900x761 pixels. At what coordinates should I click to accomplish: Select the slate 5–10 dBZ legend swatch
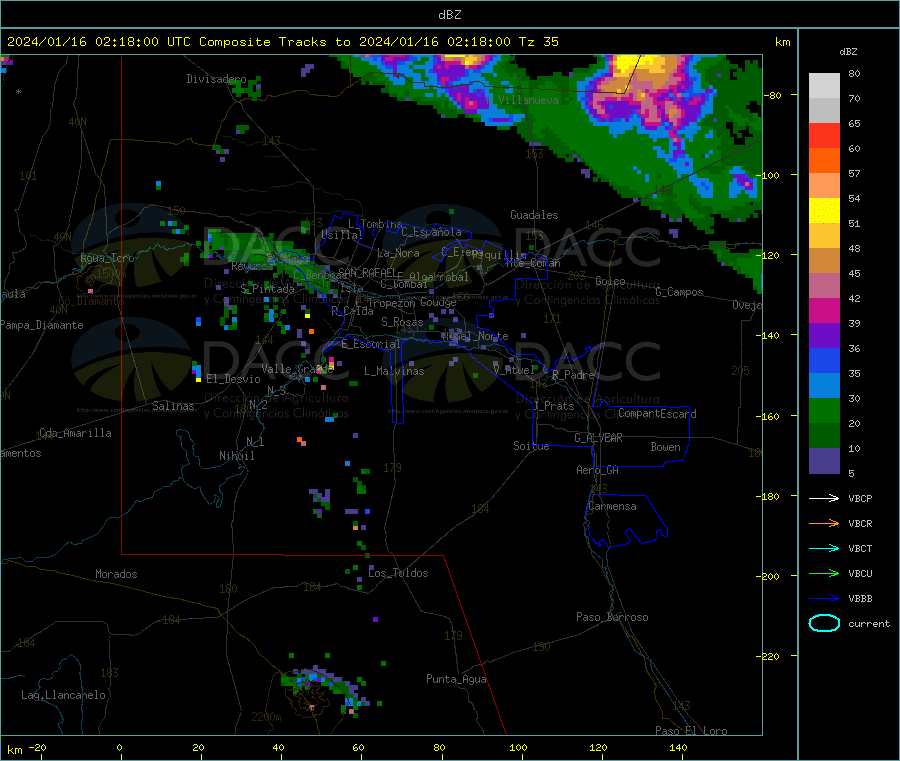824,461
